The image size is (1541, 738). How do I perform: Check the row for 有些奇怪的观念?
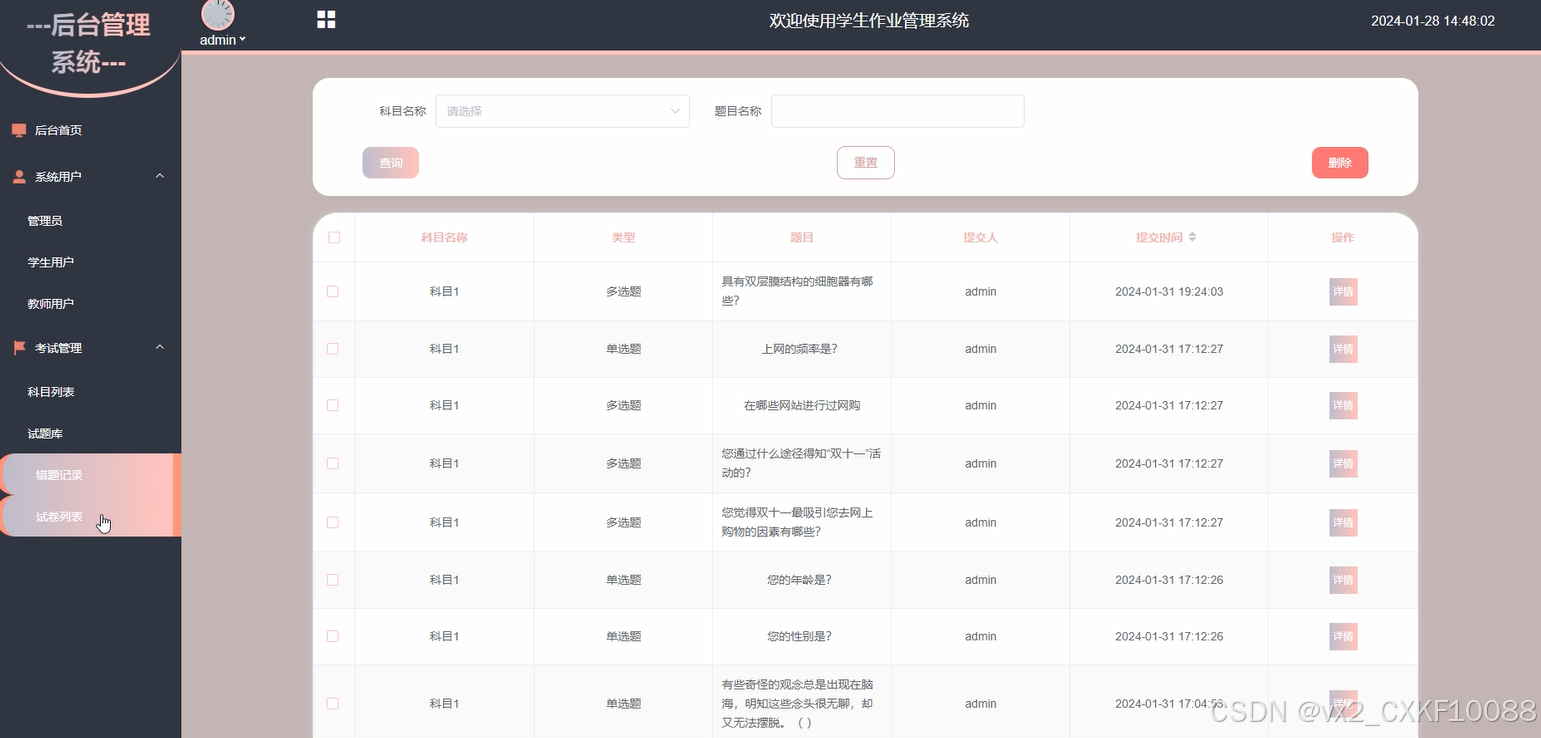pyautogui.click(x=333, y=703)
